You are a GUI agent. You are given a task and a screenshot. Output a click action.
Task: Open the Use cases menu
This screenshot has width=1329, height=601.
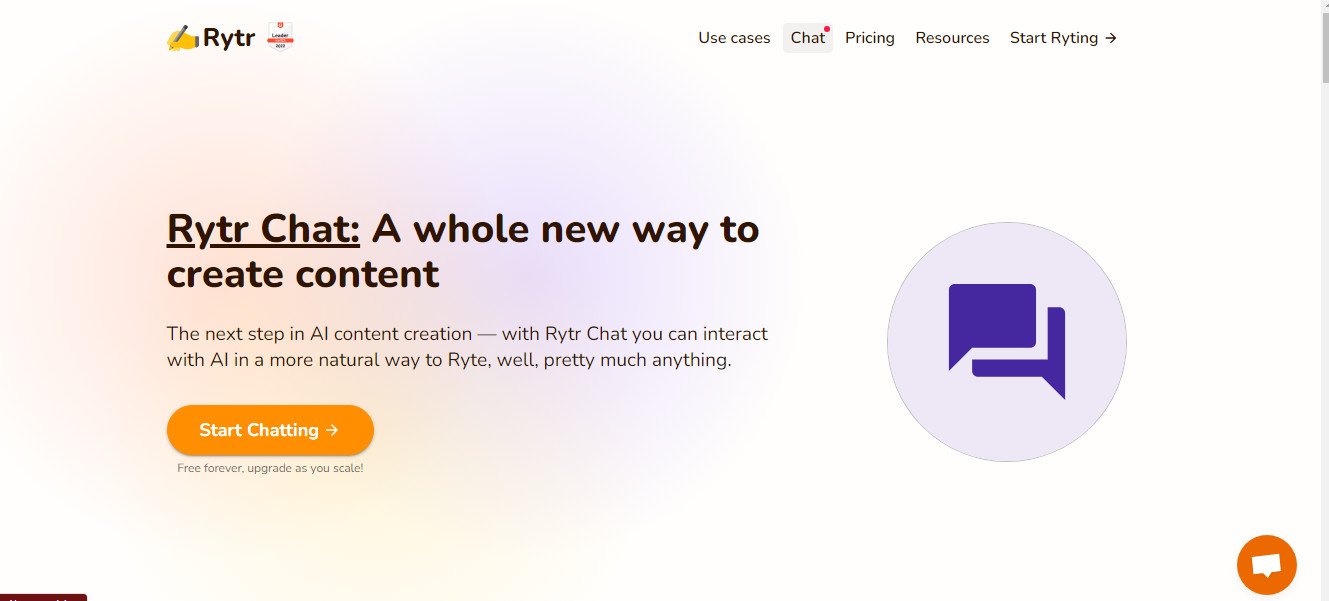pyautogui.click(x=734, y=38)
